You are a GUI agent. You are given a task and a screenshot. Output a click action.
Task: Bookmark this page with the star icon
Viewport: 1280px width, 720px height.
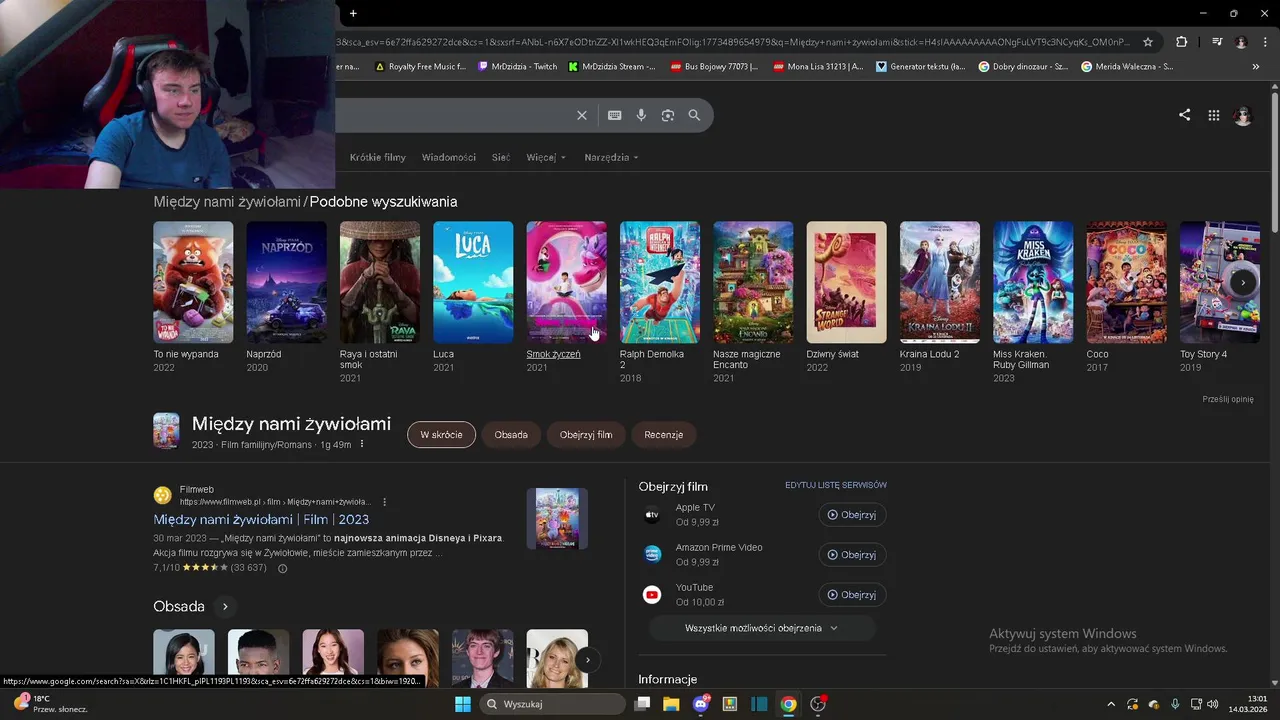tap(1148, 42)
